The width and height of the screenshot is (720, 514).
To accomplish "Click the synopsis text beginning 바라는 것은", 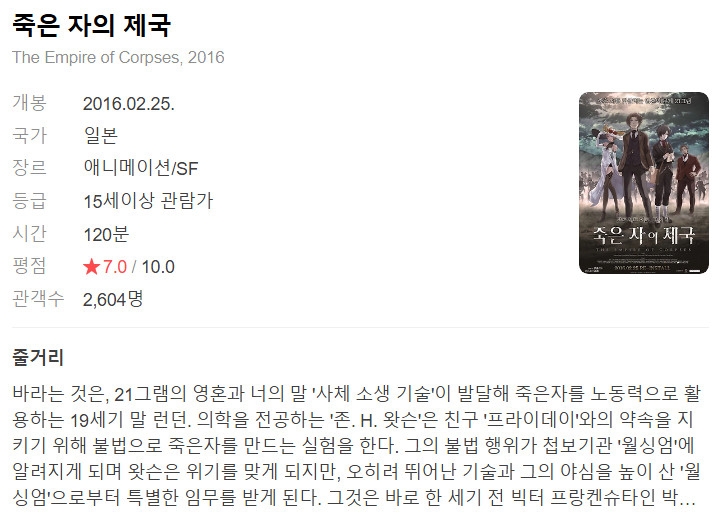I will (356, 446).
